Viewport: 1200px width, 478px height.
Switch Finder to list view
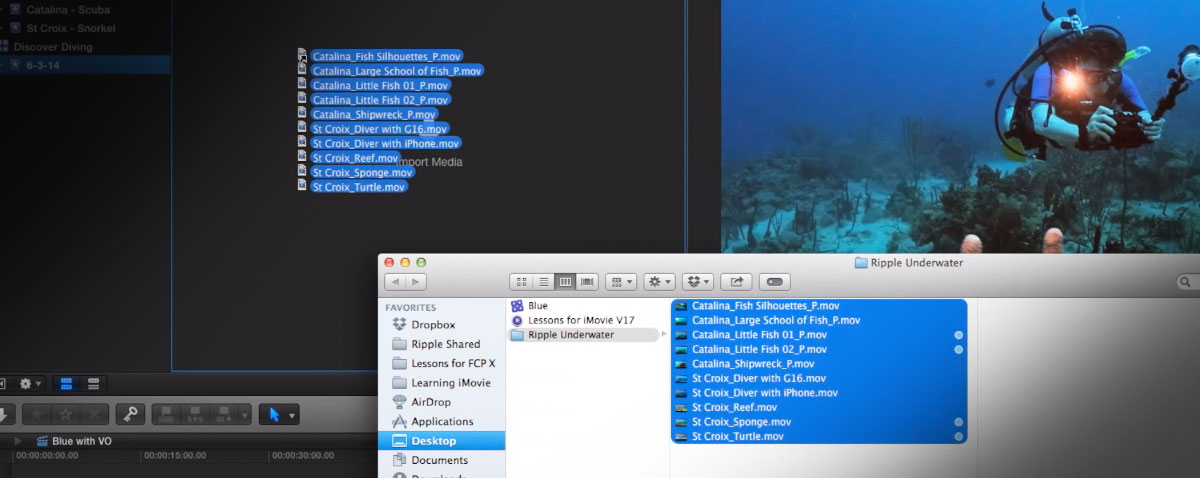pos(543,282)
